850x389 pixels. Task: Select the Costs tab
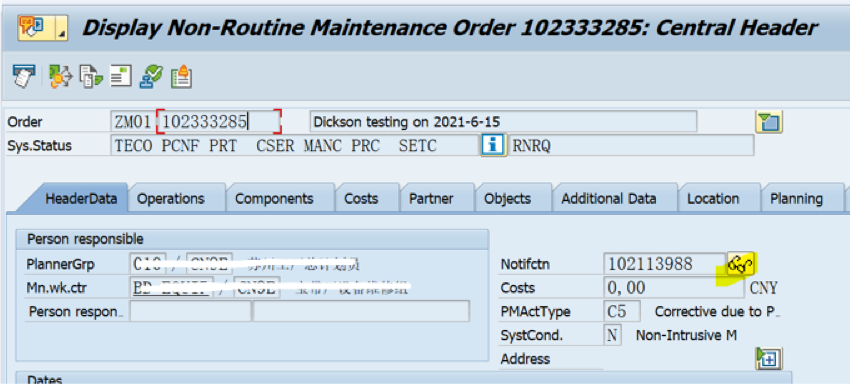[x=361, y=199]
